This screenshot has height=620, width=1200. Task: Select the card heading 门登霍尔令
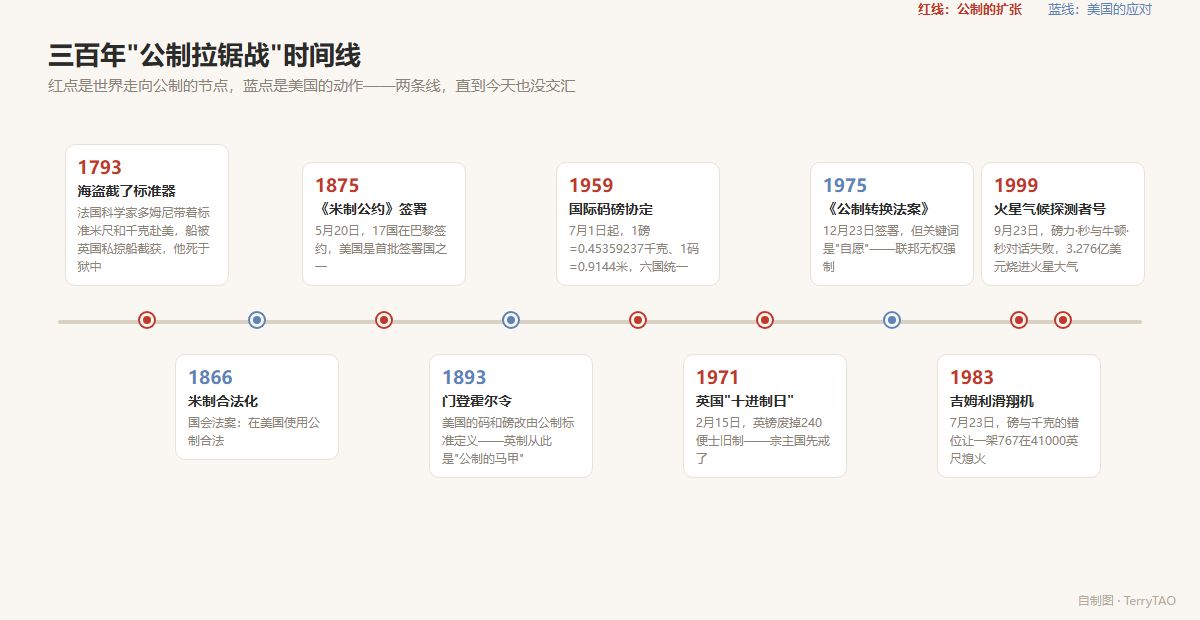(x=477, y=401)
